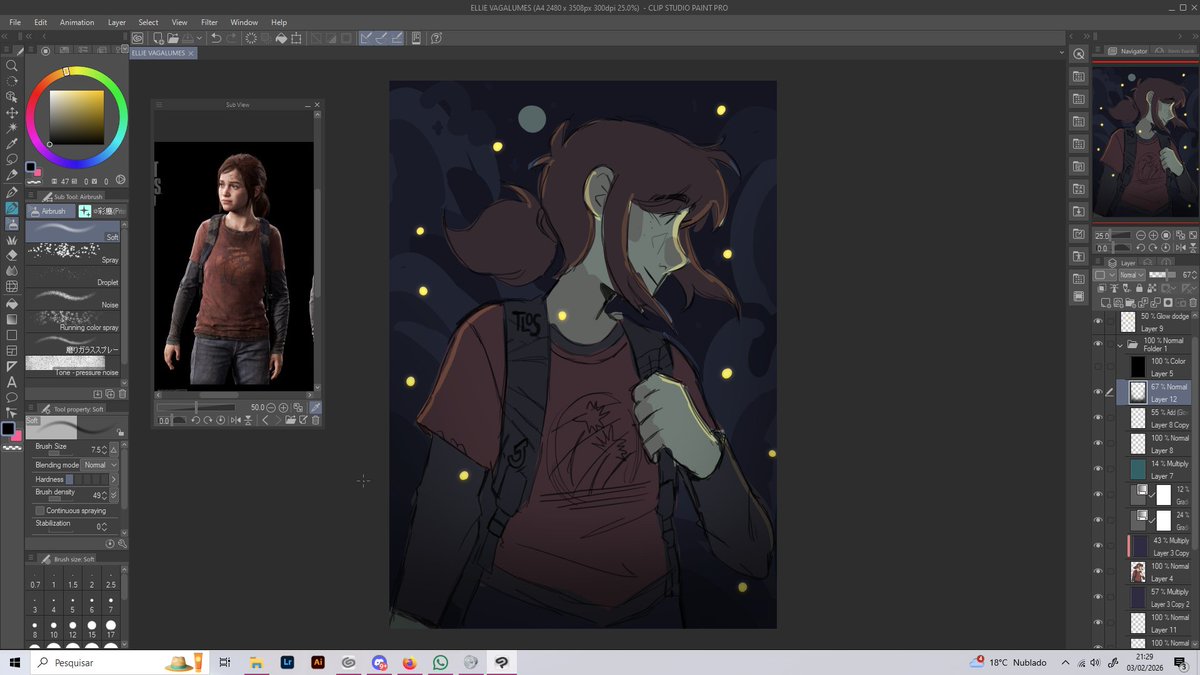Toggle visibility of Layer 7
The height and width of the screenshot is (675, 1200).
click(1098, 469)
